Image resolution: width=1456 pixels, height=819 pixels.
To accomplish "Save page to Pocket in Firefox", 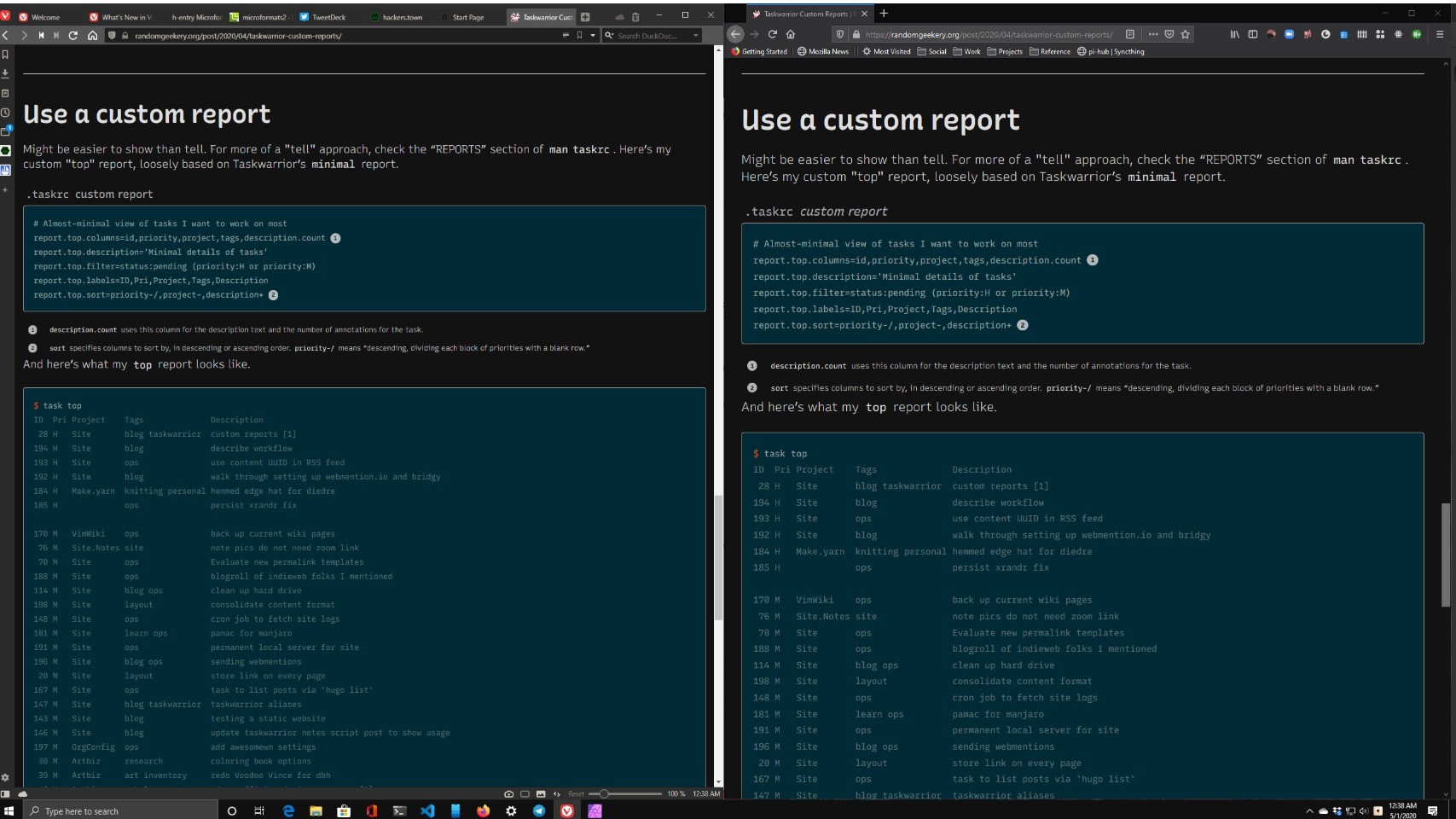I will pyautogui.click(x=1169, y=34).
